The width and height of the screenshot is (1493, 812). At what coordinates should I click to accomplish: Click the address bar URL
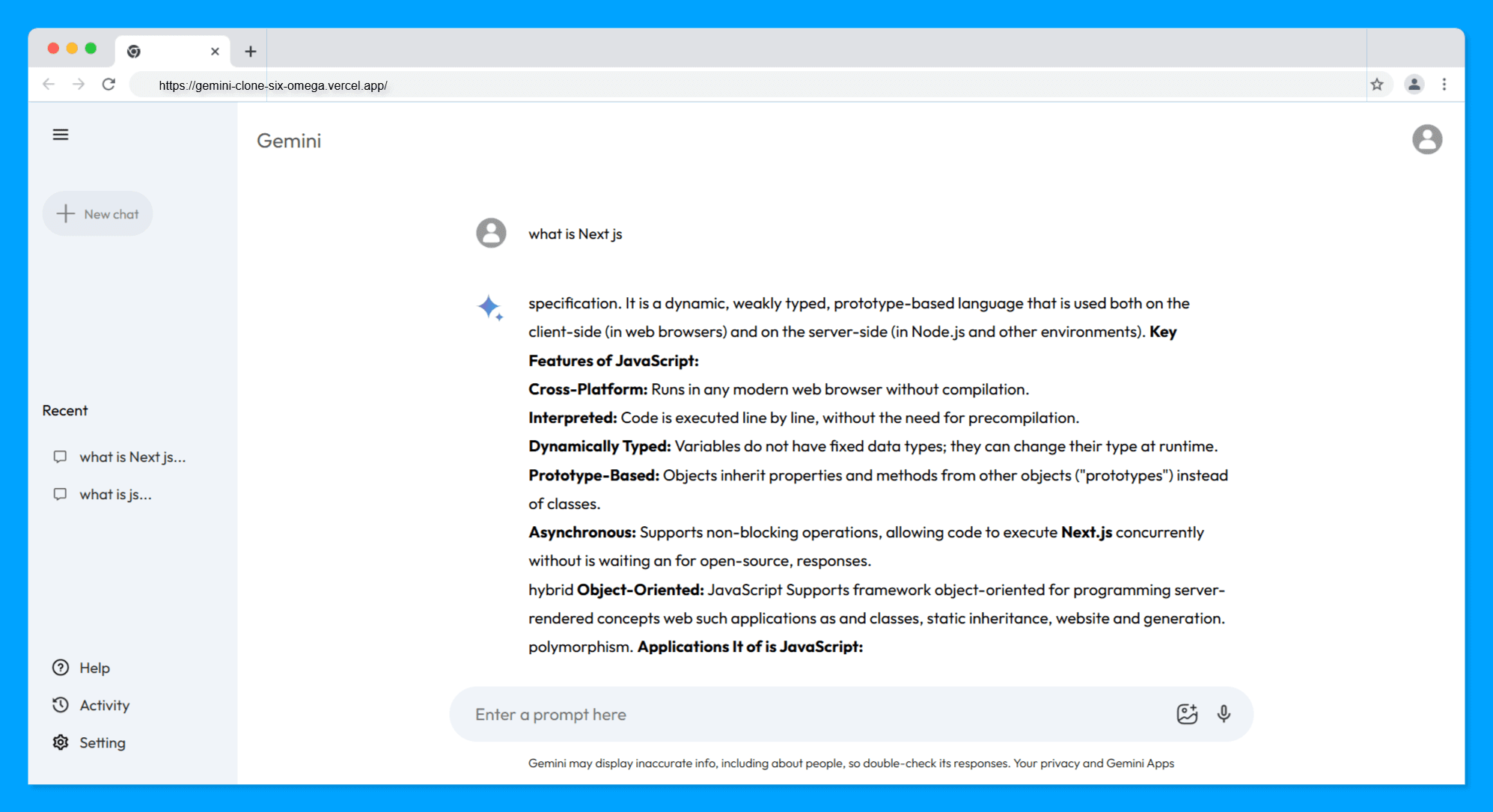tap(273, 85)
